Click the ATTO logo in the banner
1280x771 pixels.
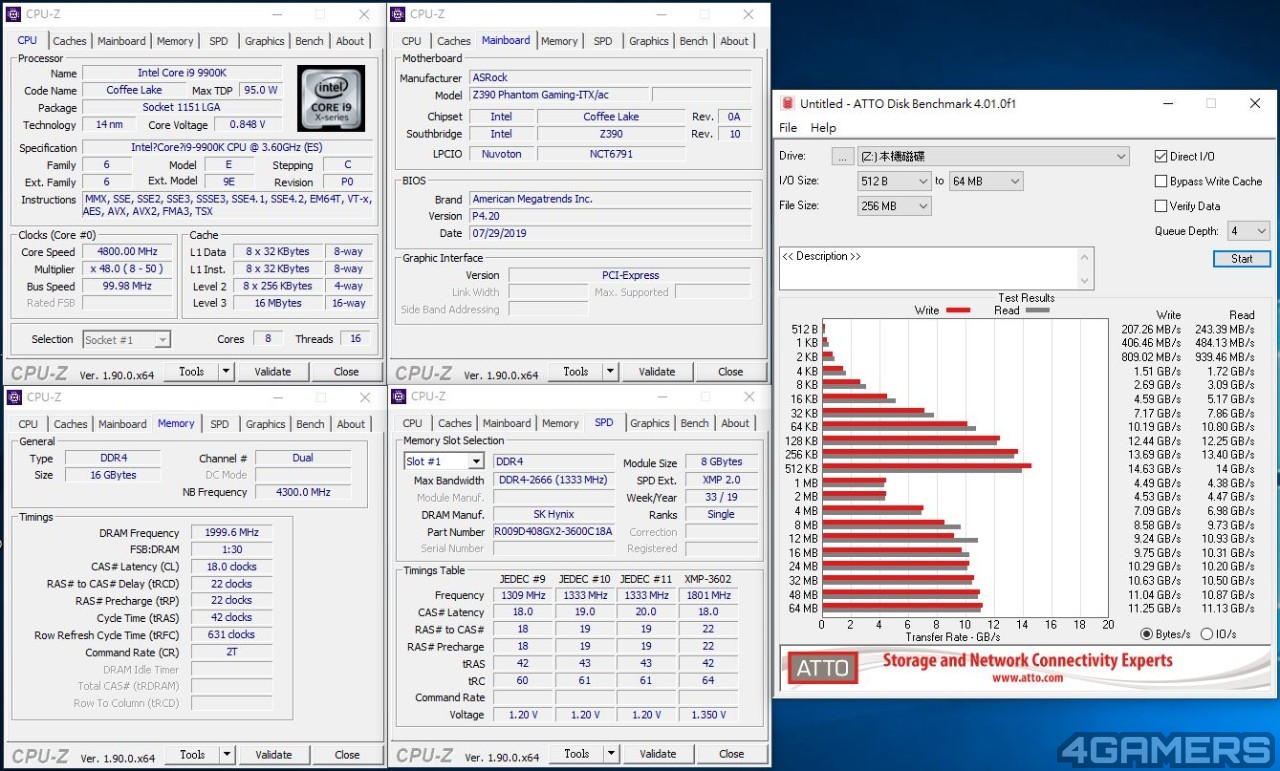click(822, 668)
